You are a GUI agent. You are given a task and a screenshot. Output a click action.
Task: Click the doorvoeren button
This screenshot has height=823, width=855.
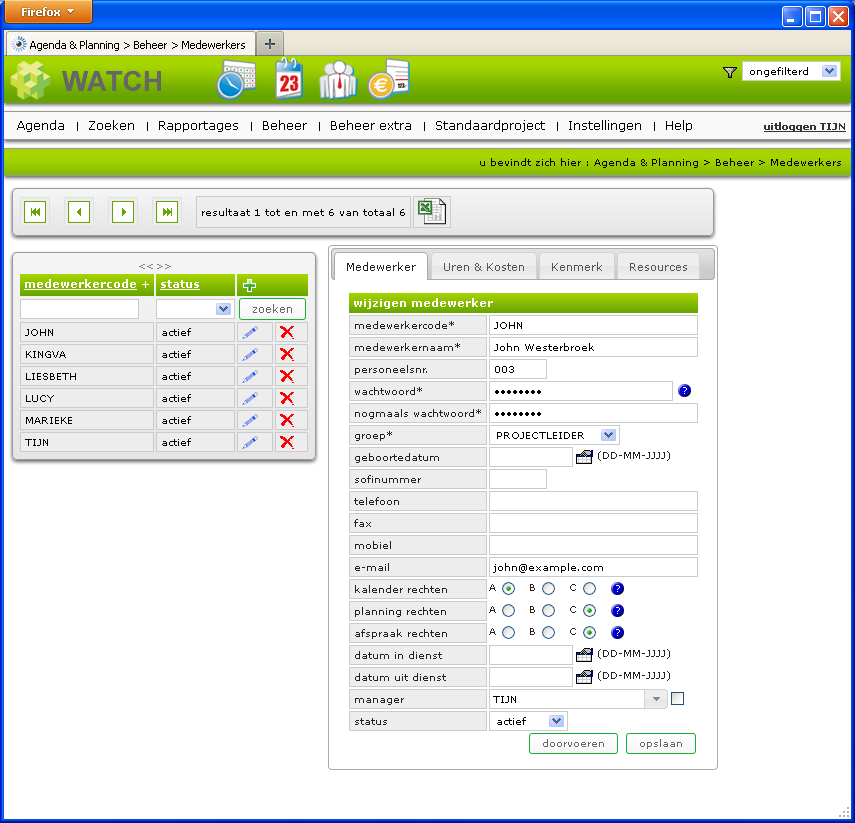pos(573,743)
